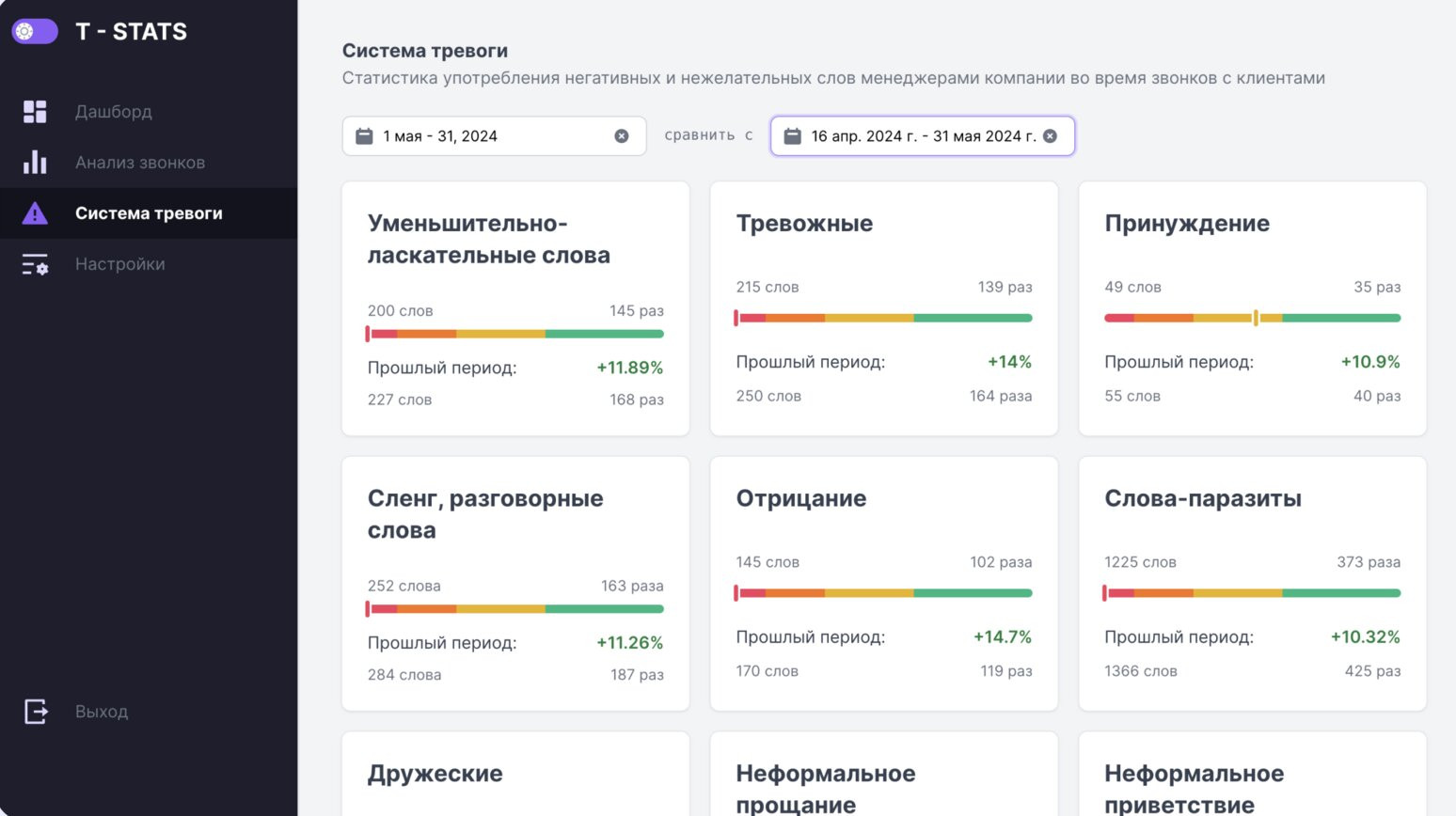Toggle the theme switch beside T-STATS
Image resolution: width=1456 pixels, height=816 pixels.
35,31
